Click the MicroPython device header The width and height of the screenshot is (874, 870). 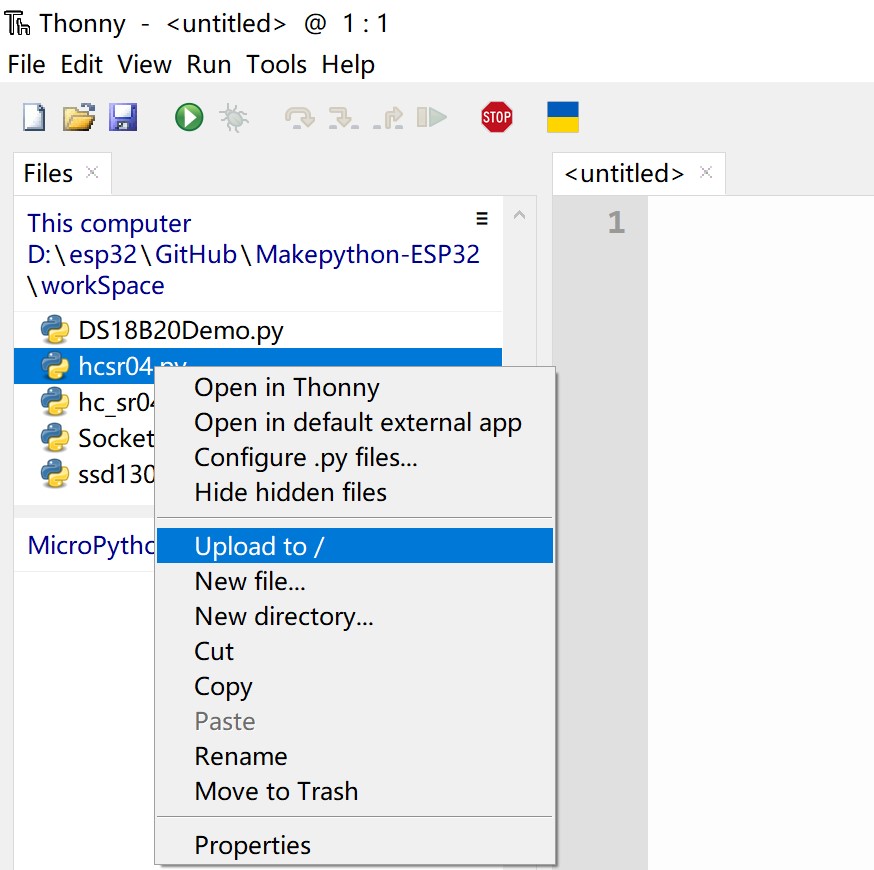(x=91, y=545)
